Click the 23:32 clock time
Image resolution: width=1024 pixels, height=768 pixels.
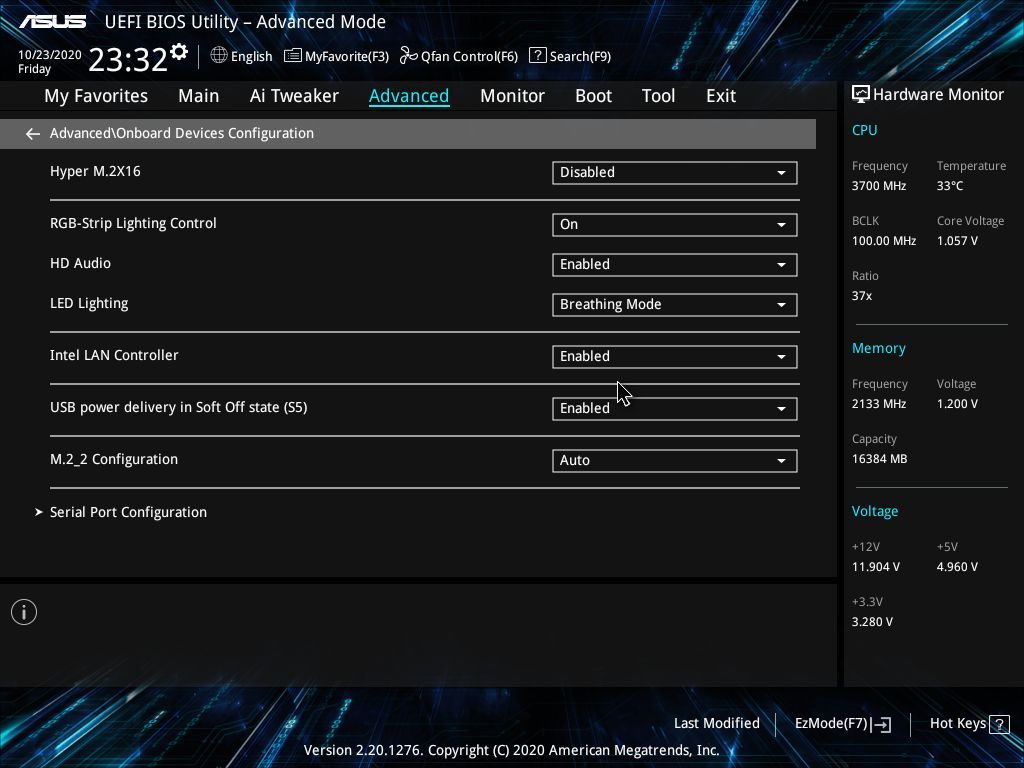click(128, 59)
